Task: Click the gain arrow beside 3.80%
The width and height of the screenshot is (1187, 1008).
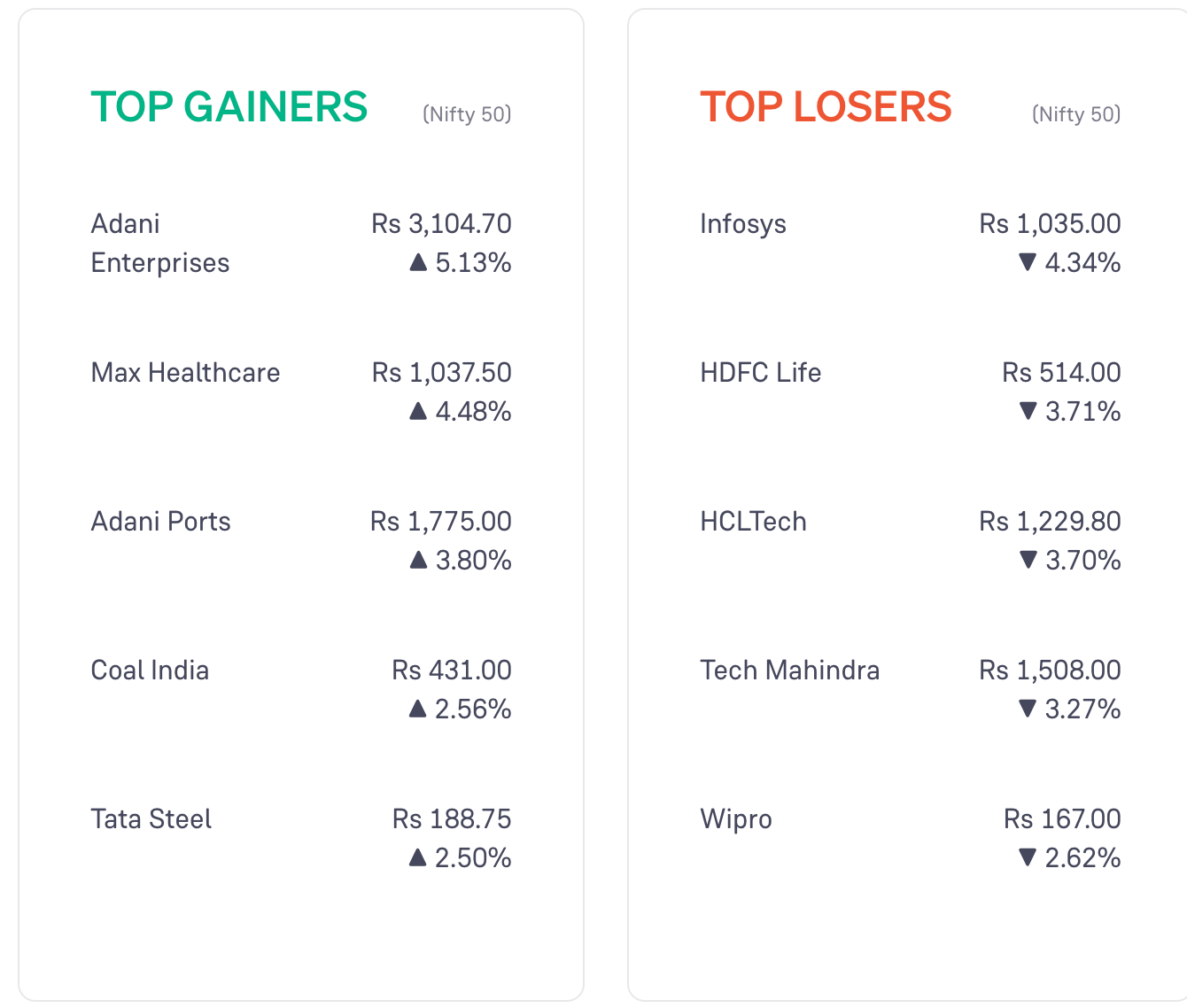Action: [418, 560]
